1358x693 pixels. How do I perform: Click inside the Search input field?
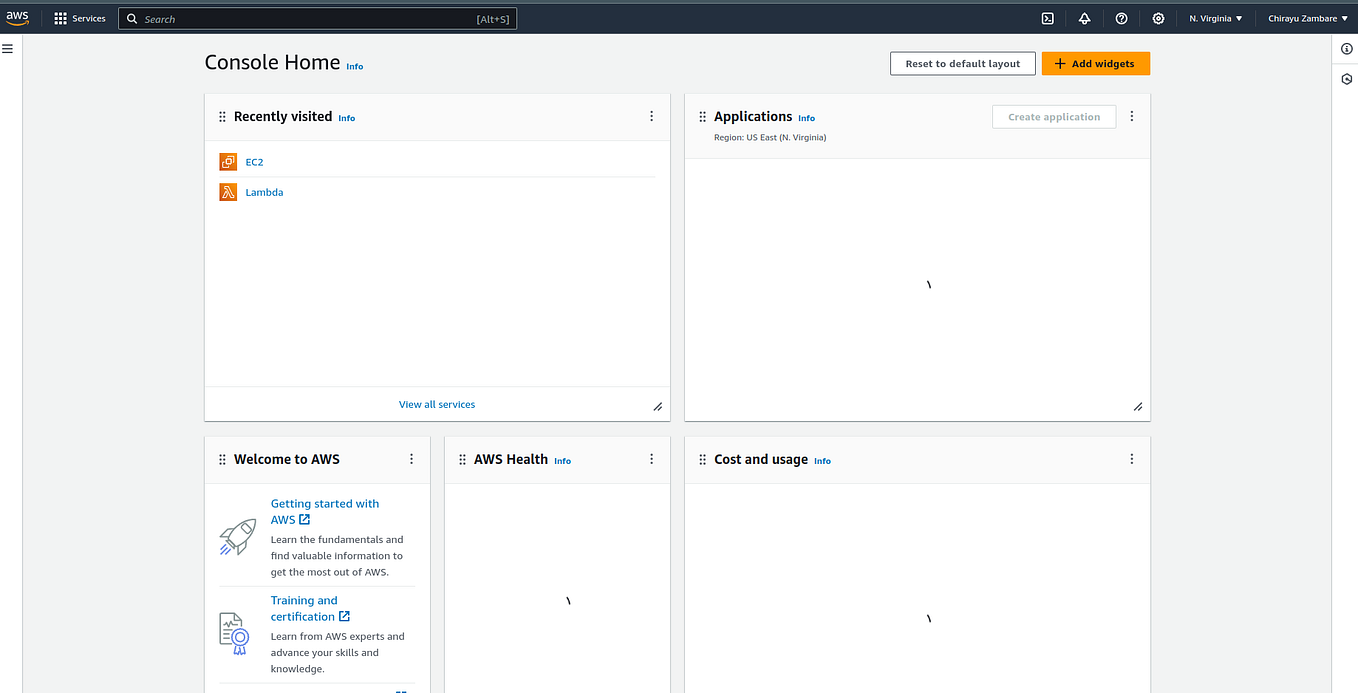[300, 18]
